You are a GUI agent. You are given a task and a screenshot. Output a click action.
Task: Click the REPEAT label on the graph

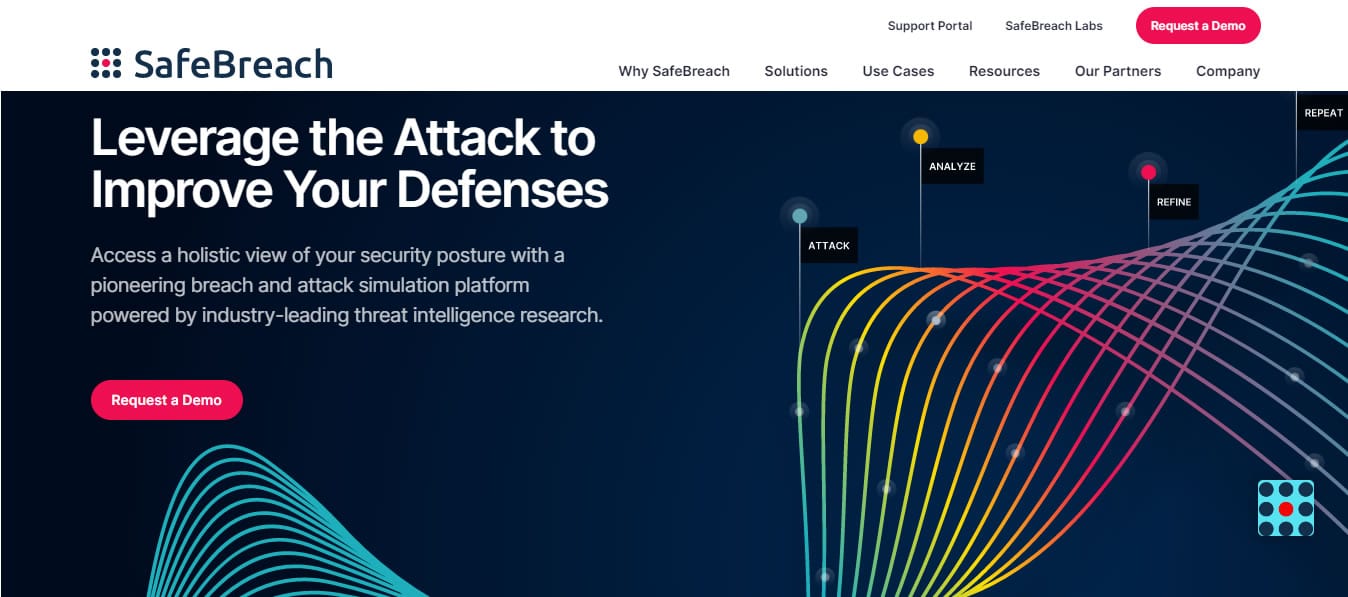[x=1323, y=113]
